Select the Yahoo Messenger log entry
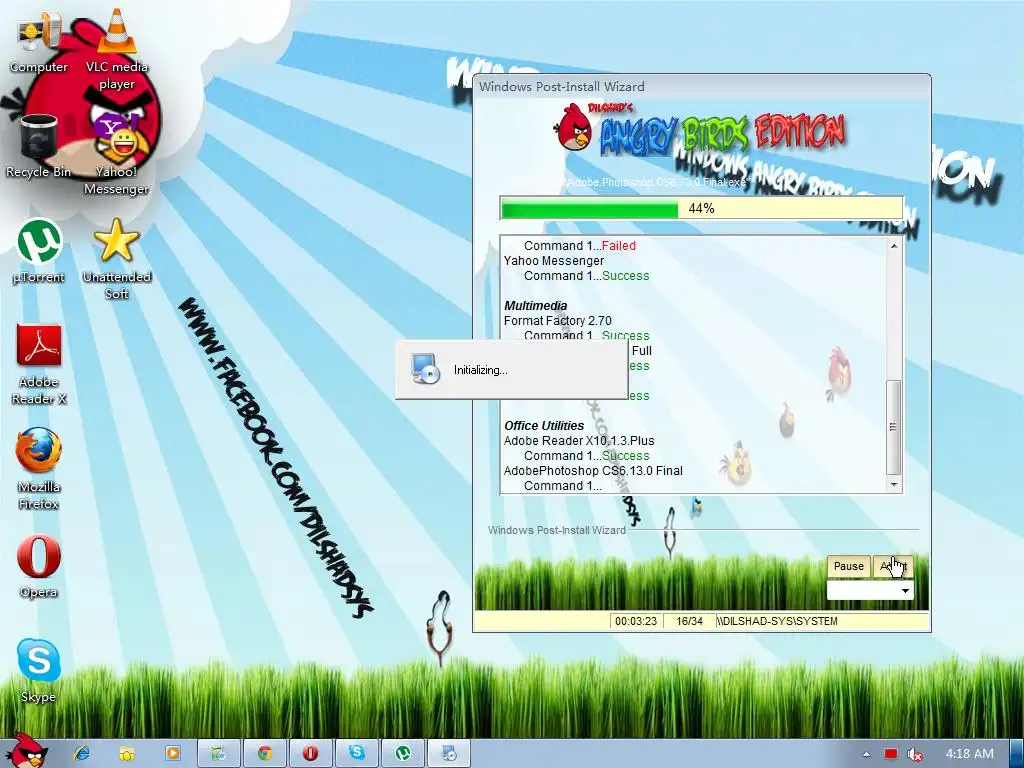This screenshot has height=768, width=1024. (x=554, y=261)
